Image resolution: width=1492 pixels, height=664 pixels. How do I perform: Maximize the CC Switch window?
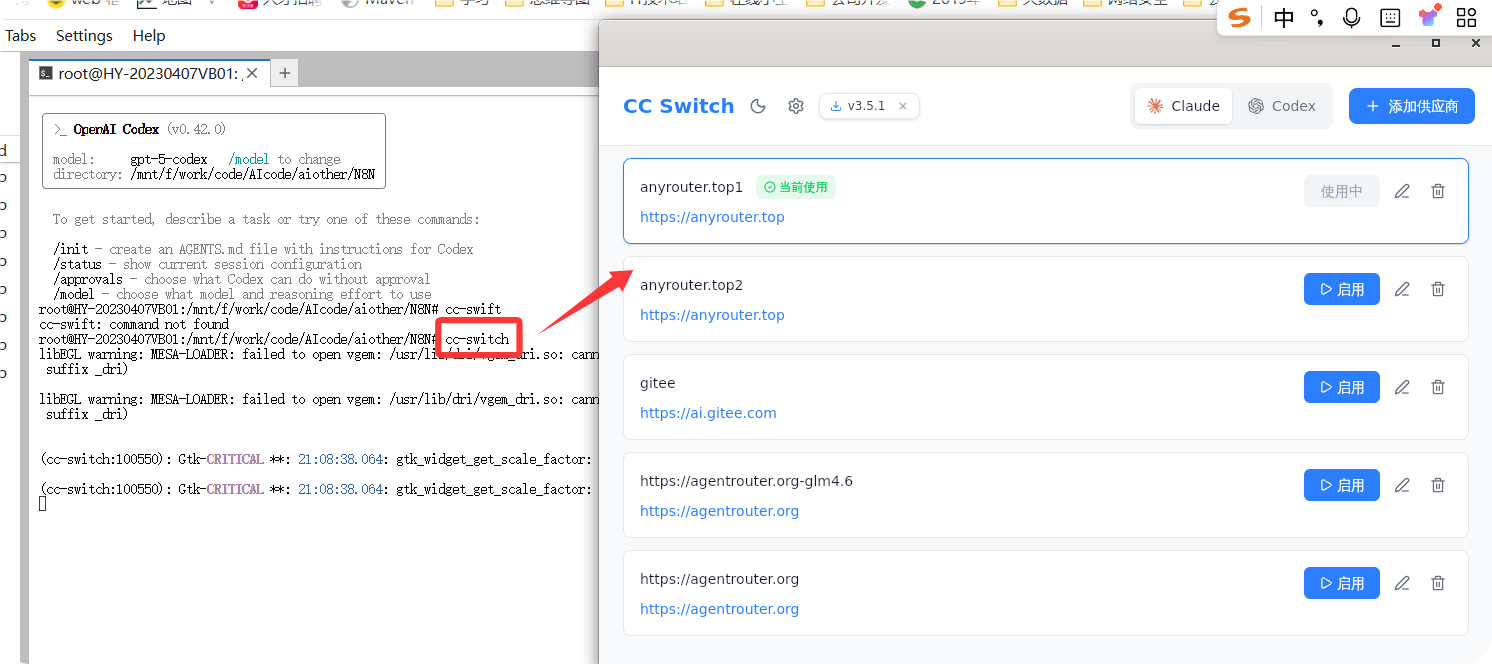click(x=1436, y=43)
